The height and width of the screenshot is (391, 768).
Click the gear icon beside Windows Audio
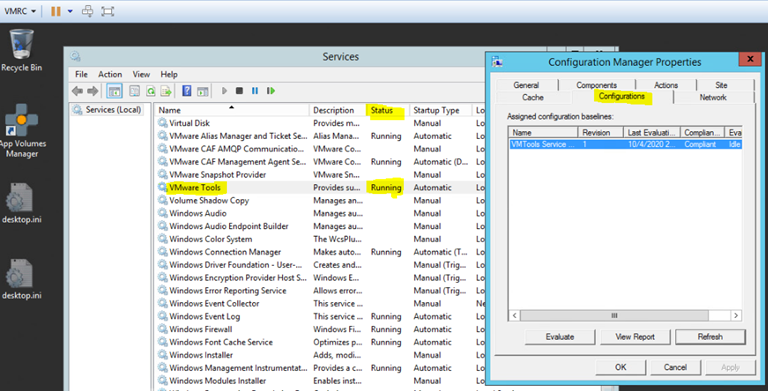pos(163,213)
